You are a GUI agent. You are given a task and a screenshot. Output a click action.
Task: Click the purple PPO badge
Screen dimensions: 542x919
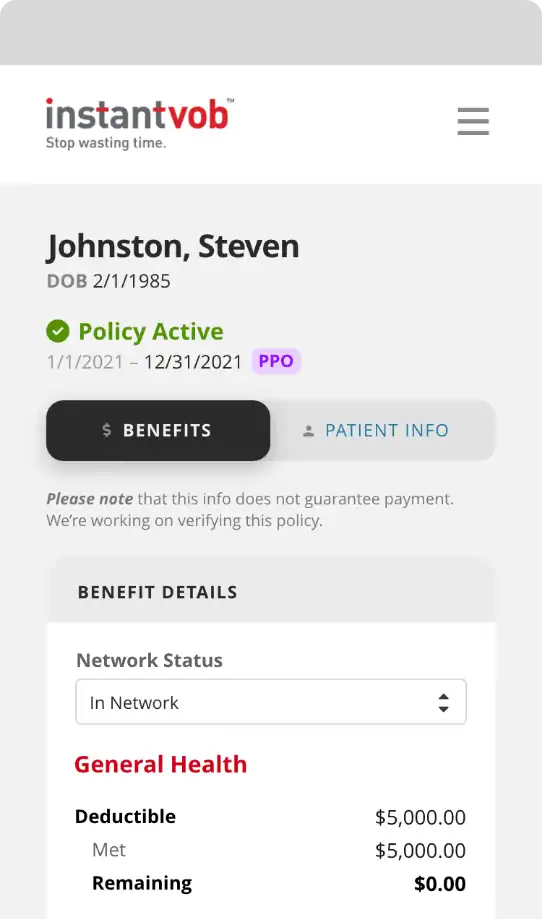(x=276, y=361)
